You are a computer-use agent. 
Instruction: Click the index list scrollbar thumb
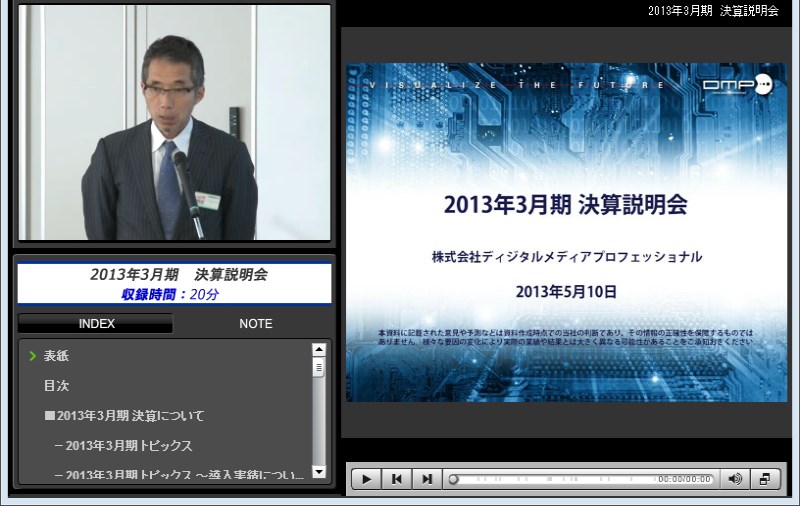click(319, 367)
